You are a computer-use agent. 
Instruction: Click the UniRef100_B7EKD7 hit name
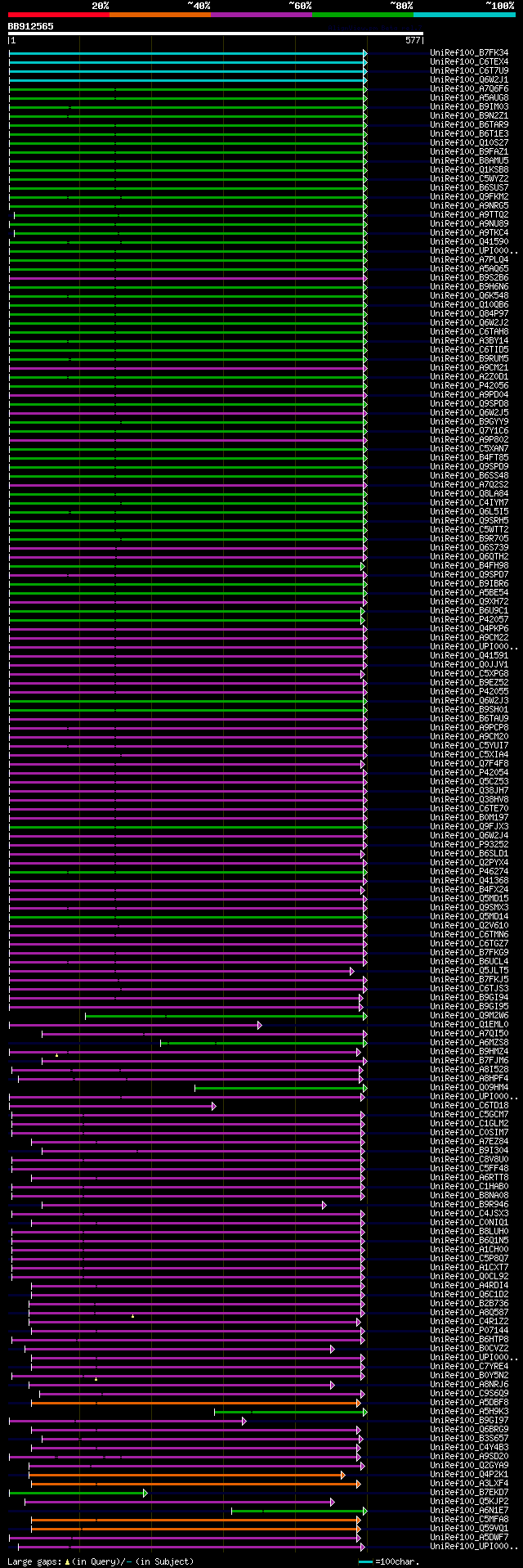(x=469, y=1492)
